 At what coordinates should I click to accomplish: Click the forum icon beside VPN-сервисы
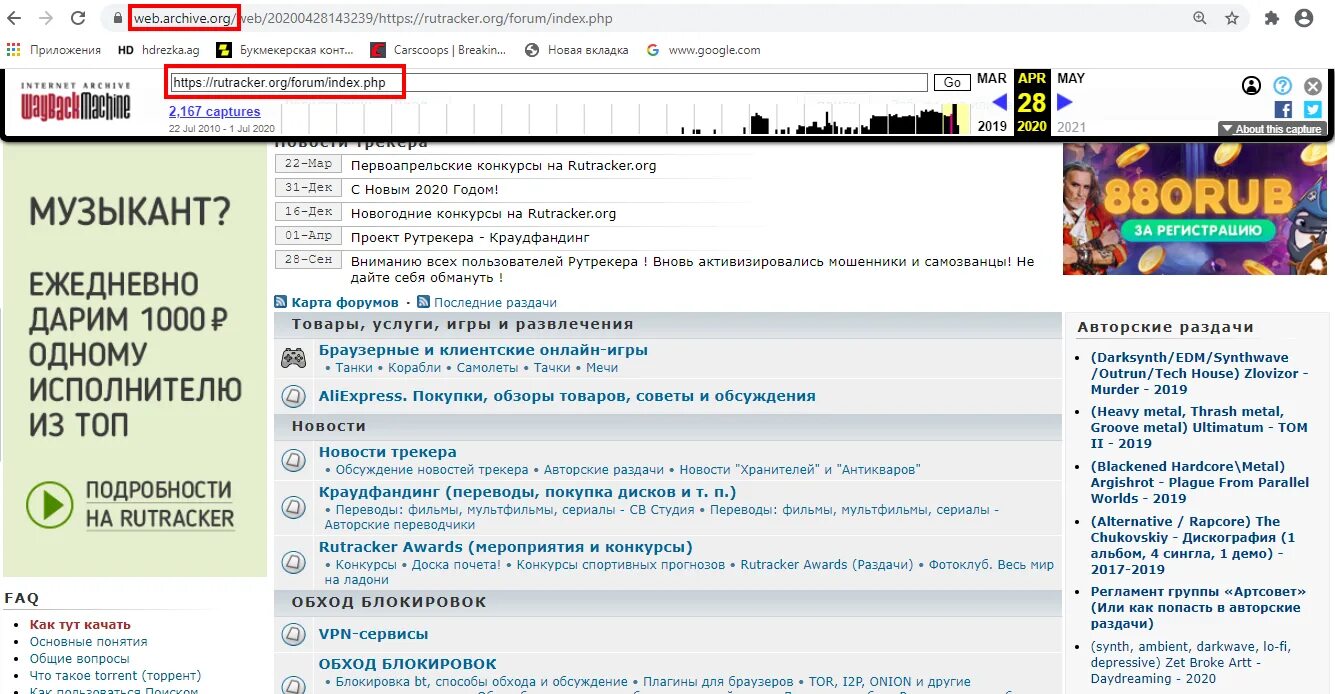pos(293,634)
